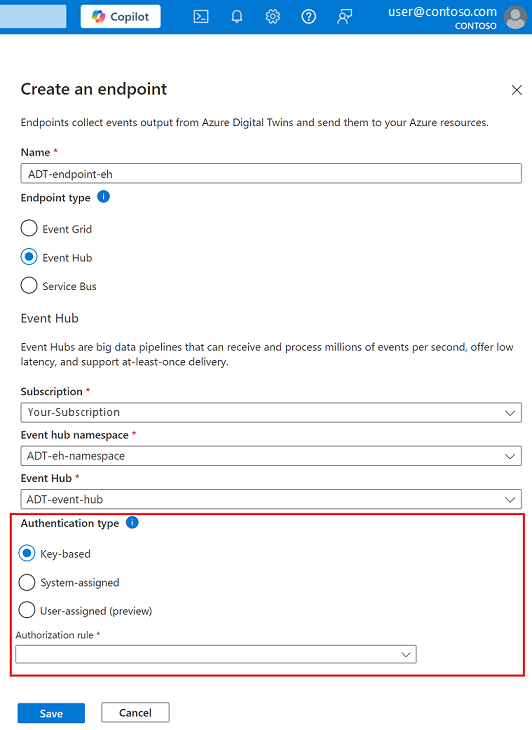
Task: Show Authentication type info tooltip
Action: pyautogui.click(x=132, y=522)
